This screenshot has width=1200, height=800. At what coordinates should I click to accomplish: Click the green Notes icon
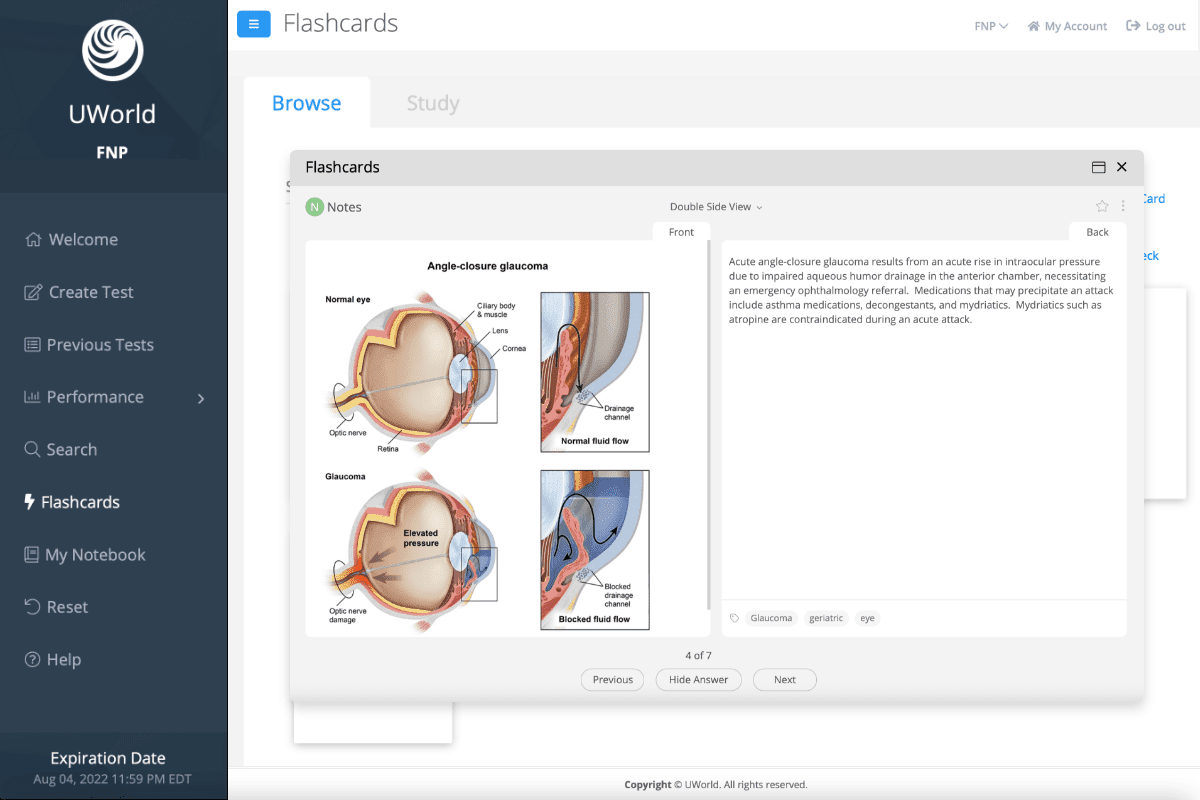pyautogui.click(x=314, y=207)
